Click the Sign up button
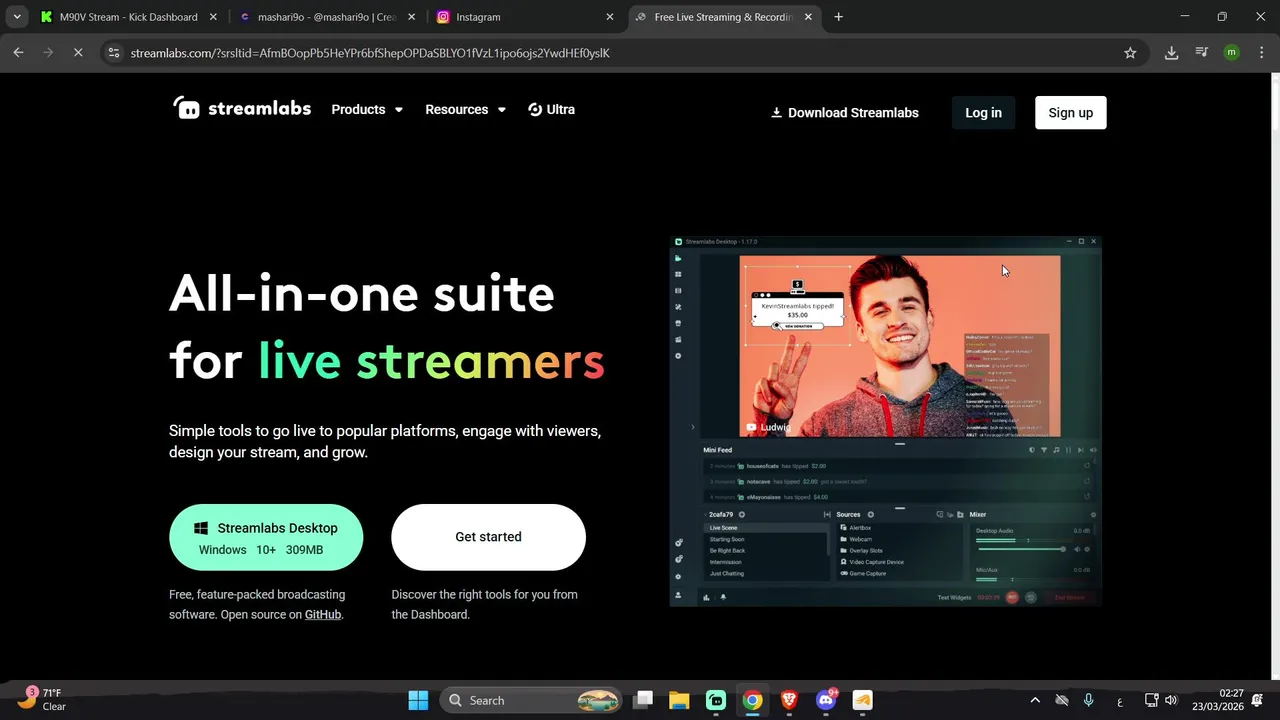 (1070, 113)
